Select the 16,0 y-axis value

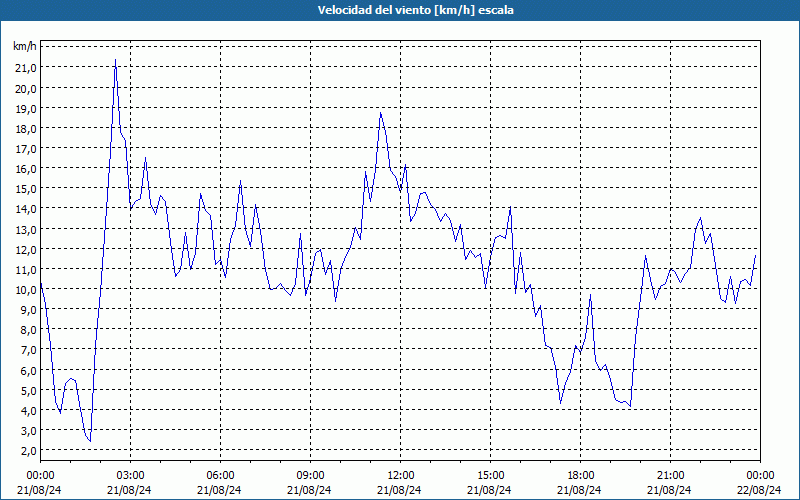point(26,169)
